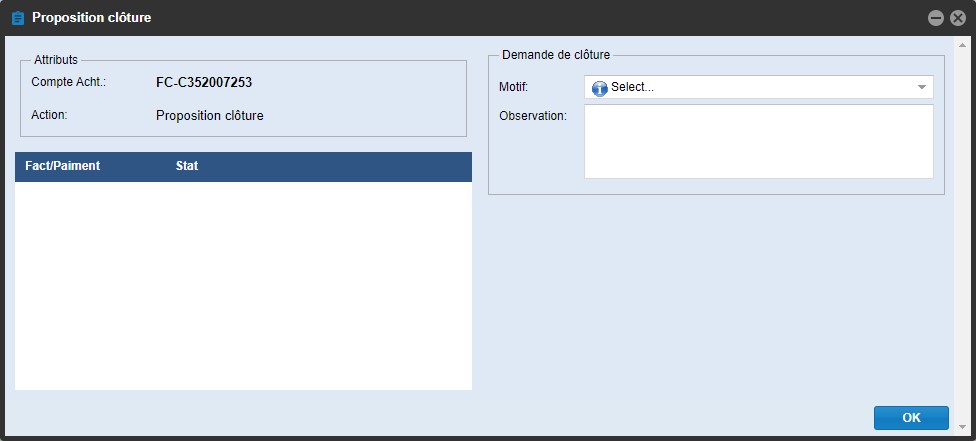Image resolution: width=976 pixels, height=441 pixels.
Task: Click the Action label in Attributs
Action: pyautogui.click(x=49, y=115)
